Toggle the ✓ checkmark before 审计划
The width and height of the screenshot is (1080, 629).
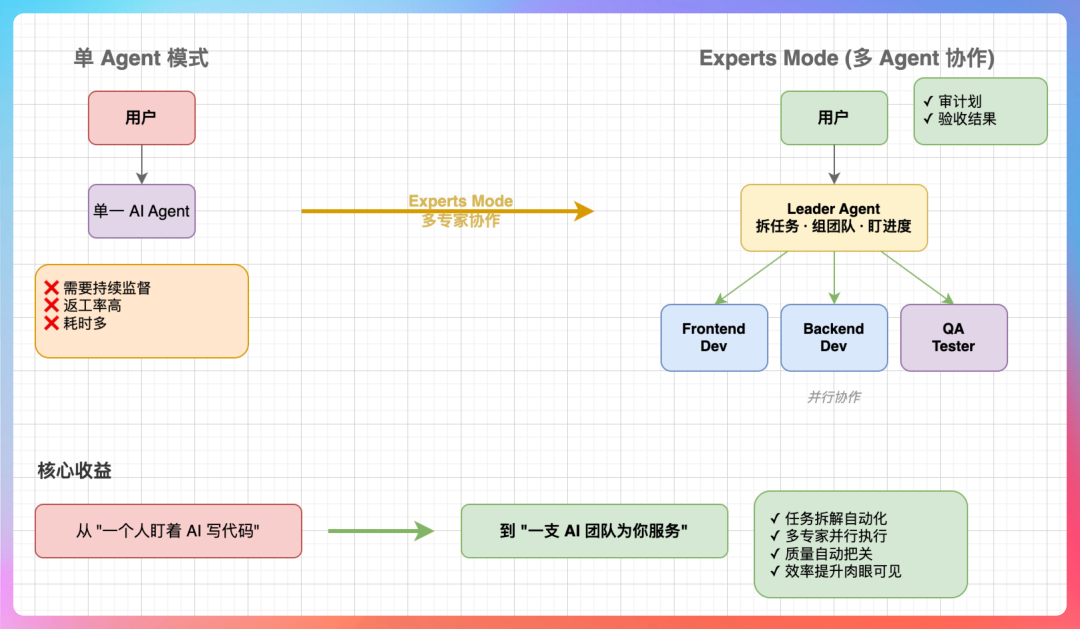(x=927, y=100)
